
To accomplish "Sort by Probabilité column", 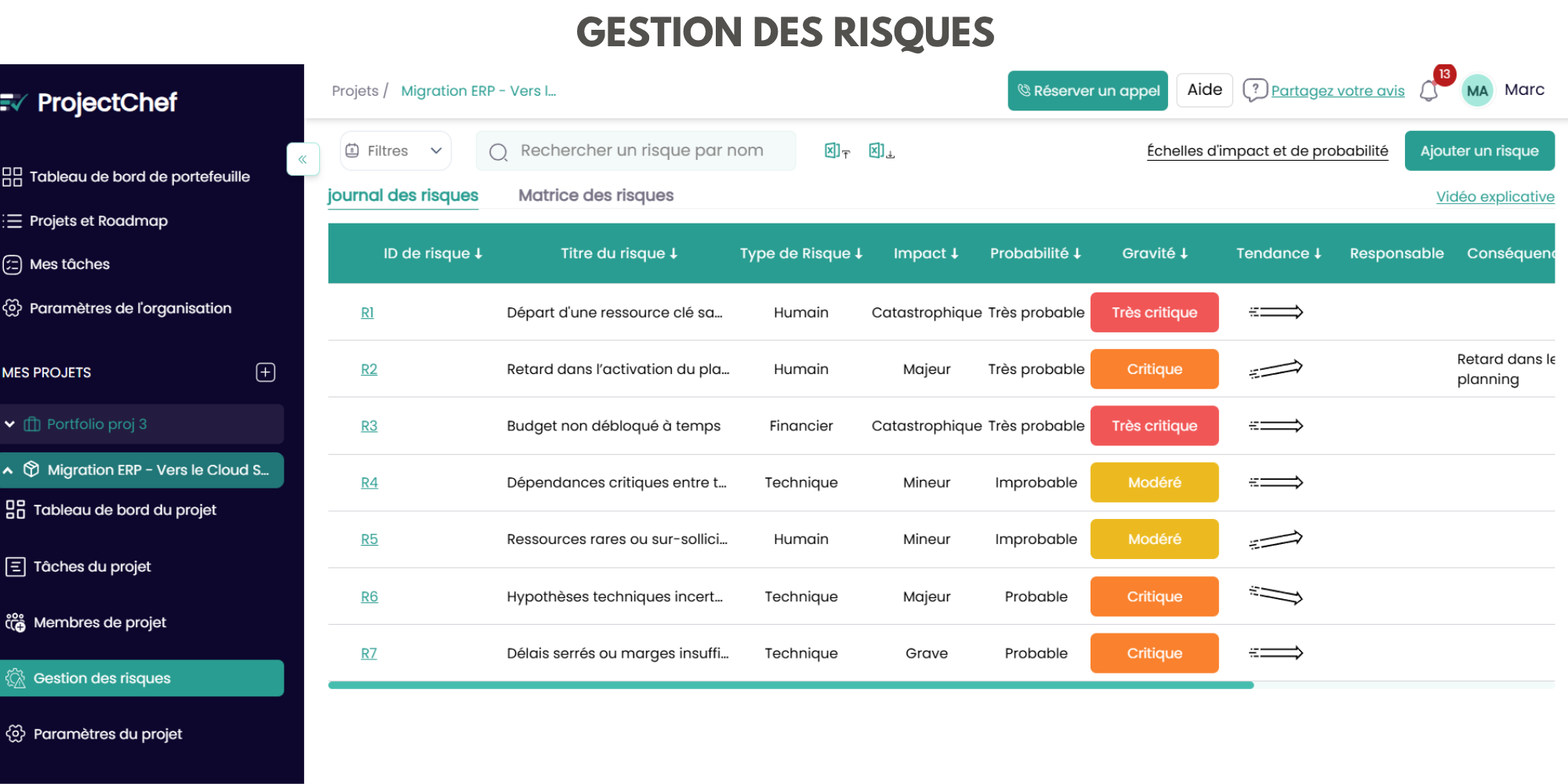I will [x=1035, y=253].
